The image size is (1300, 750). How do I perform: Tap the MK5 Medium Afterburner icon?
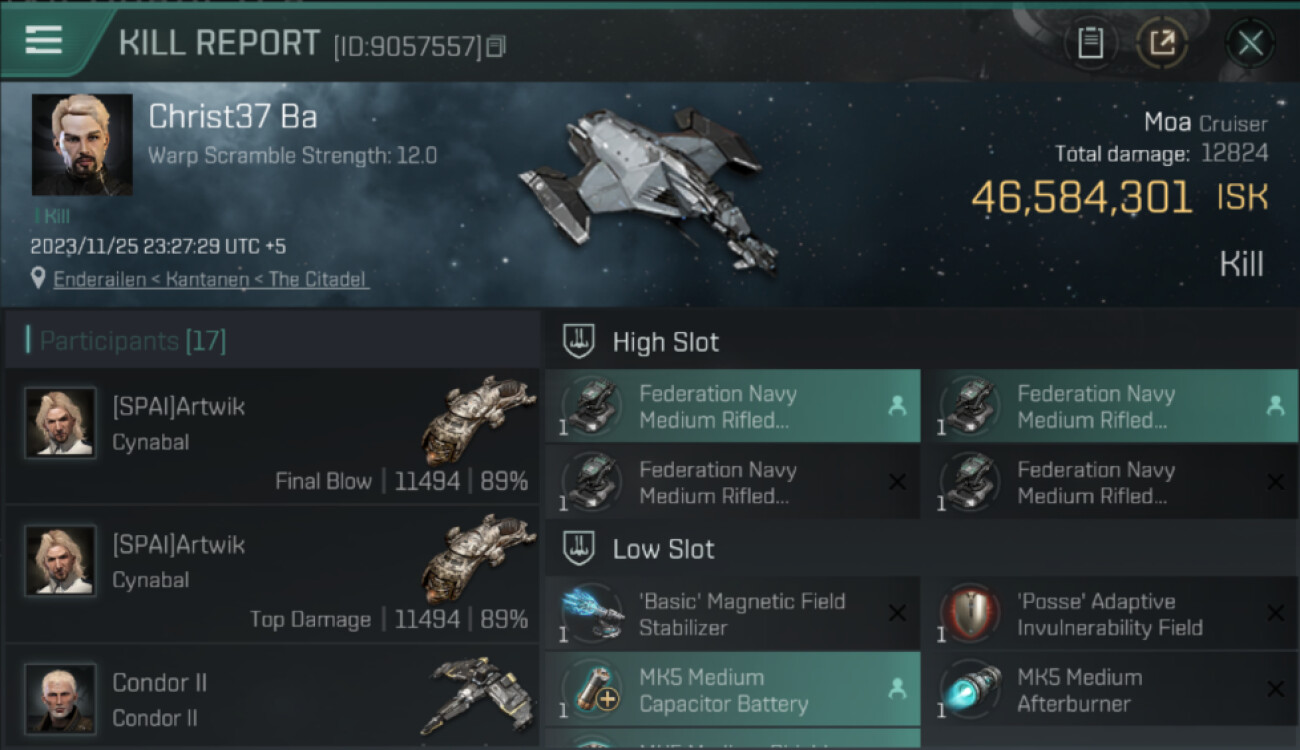click(x=970, y=690)
